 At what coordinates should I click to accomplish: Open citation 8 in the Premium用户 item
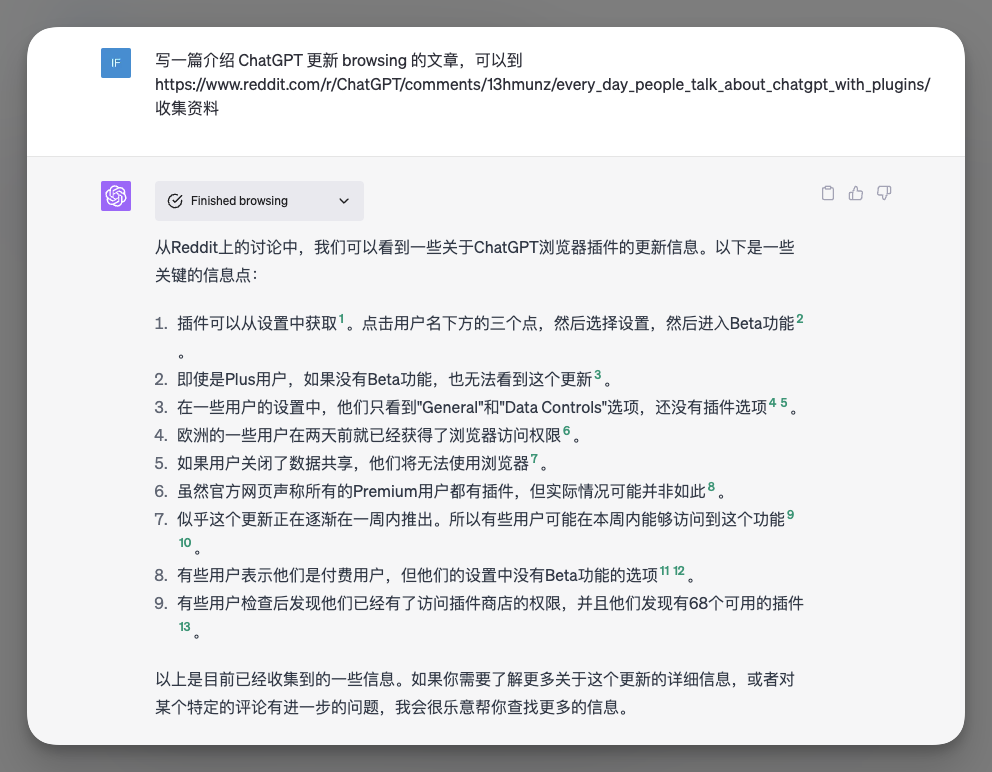712,487
